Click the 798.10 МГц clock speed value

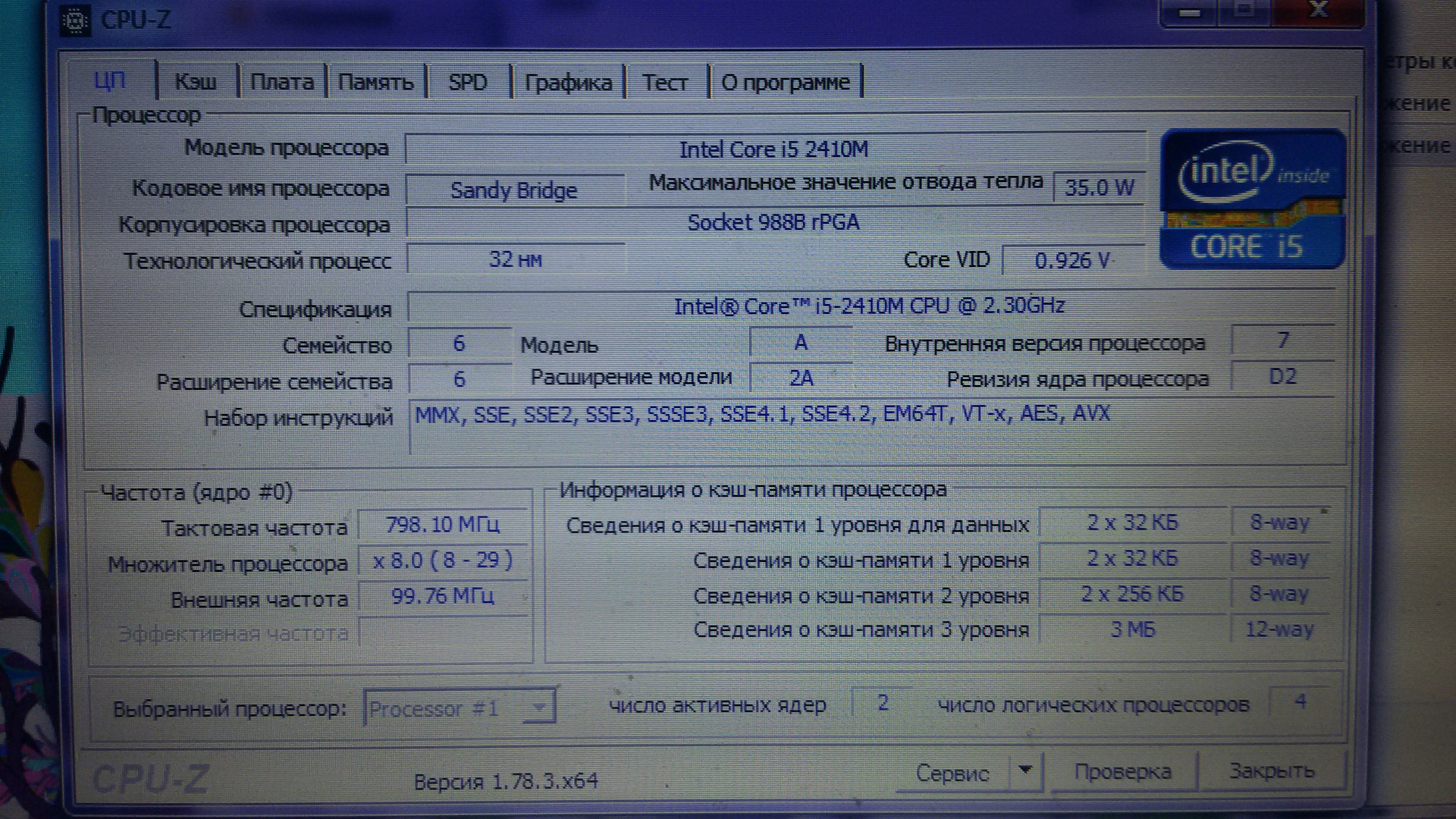[x=442, y=524]
